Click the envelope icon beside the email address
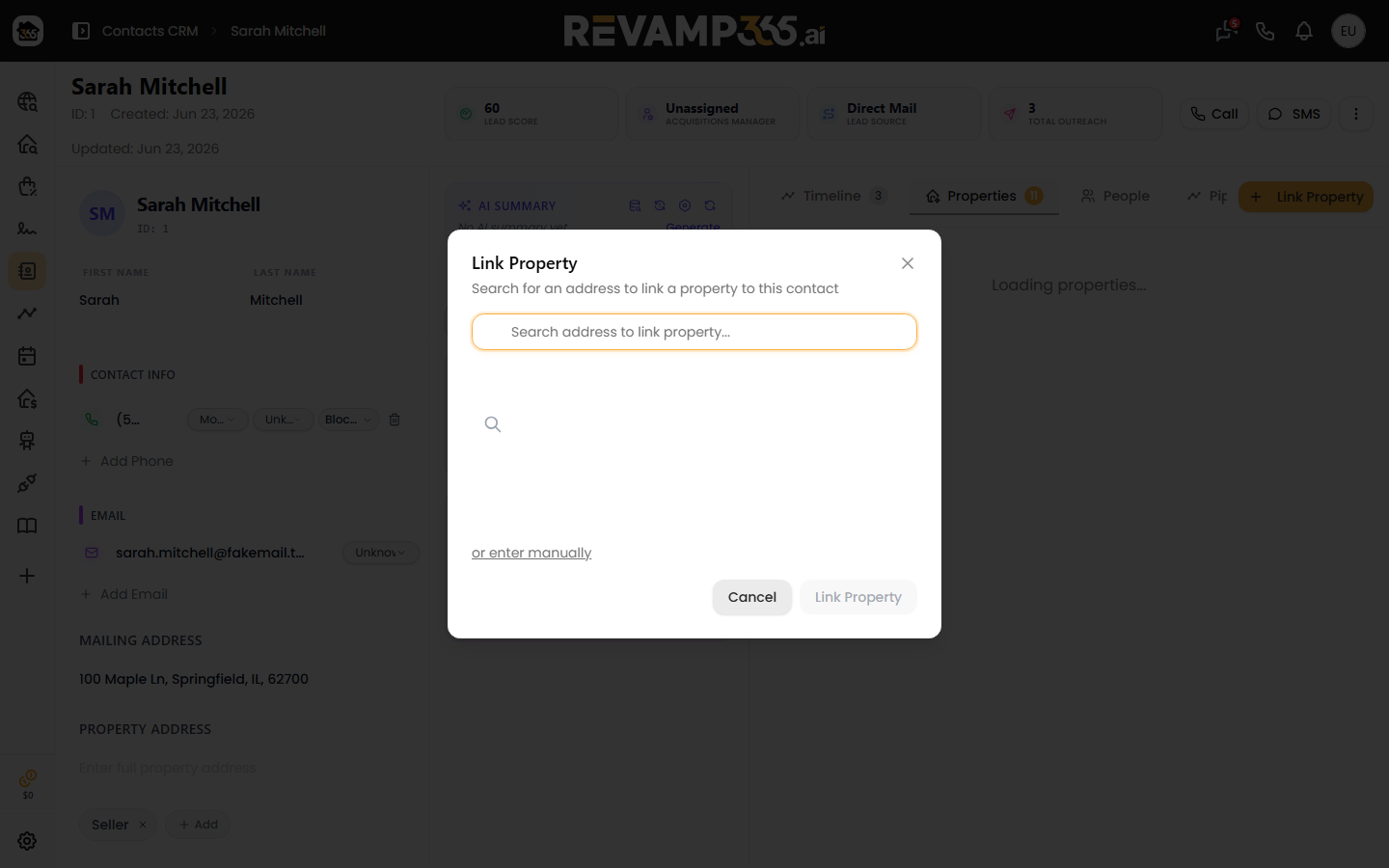 (92, 553)
